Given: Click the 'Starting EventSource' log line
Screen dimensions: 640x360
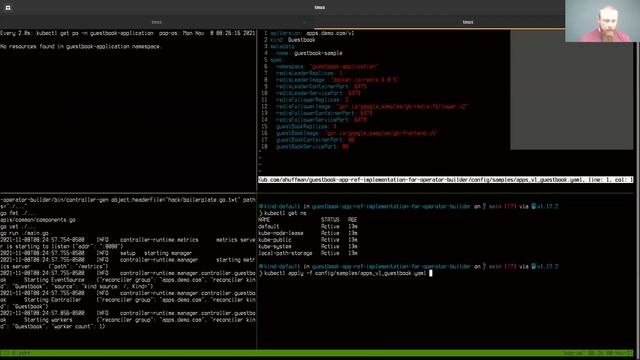Looking at the screenshot, I should 128,280.
